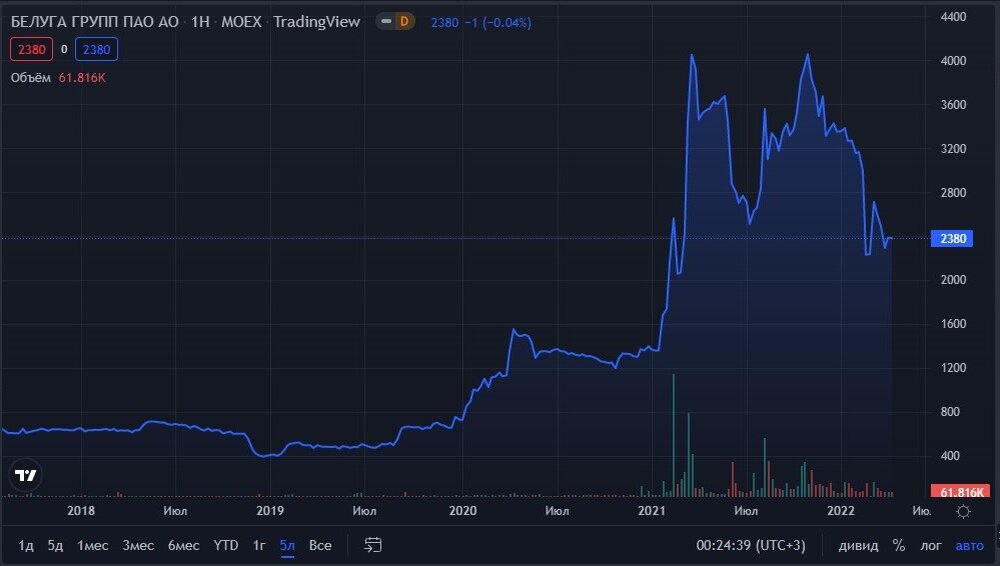Image resolution: width=1000 pixels, height=566 pixels.
Task: Click the orange D data indicator
Action: [x=404, y=22]
